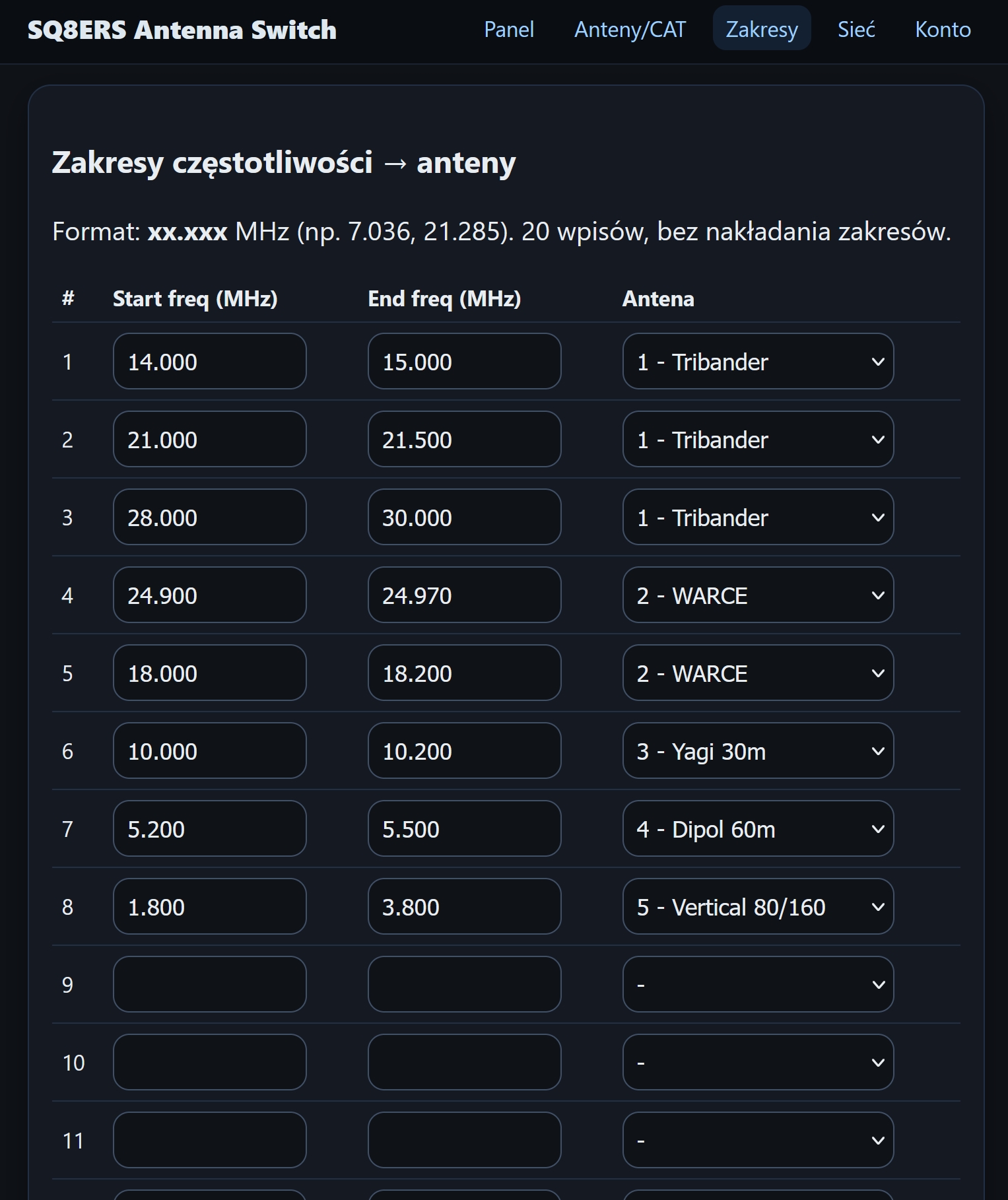Open Vertical 80/160 antenna dropdown

pyautogui.click(x=757, y=907)
